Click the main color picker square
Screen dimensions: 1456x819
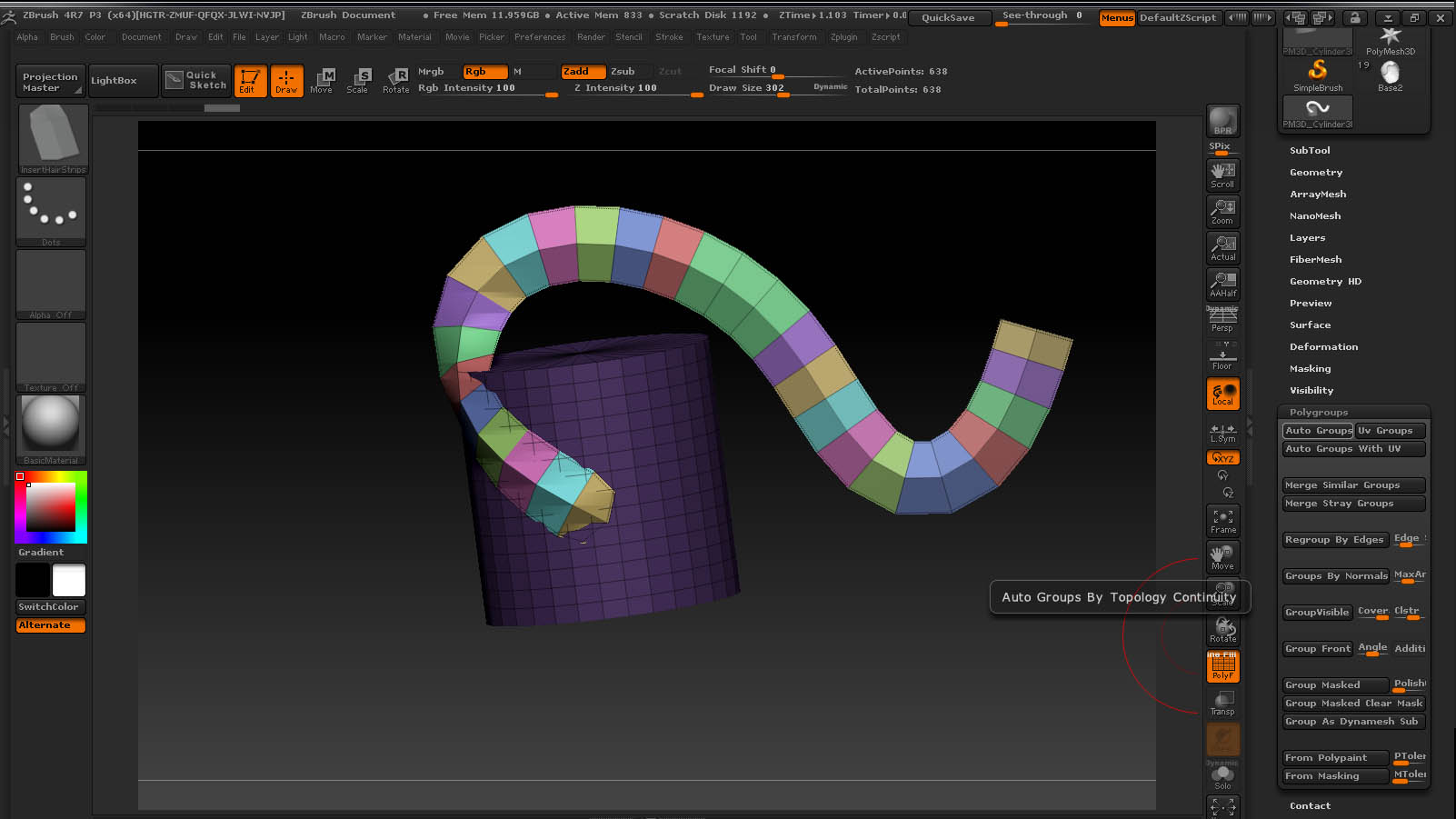coord(51,507)
